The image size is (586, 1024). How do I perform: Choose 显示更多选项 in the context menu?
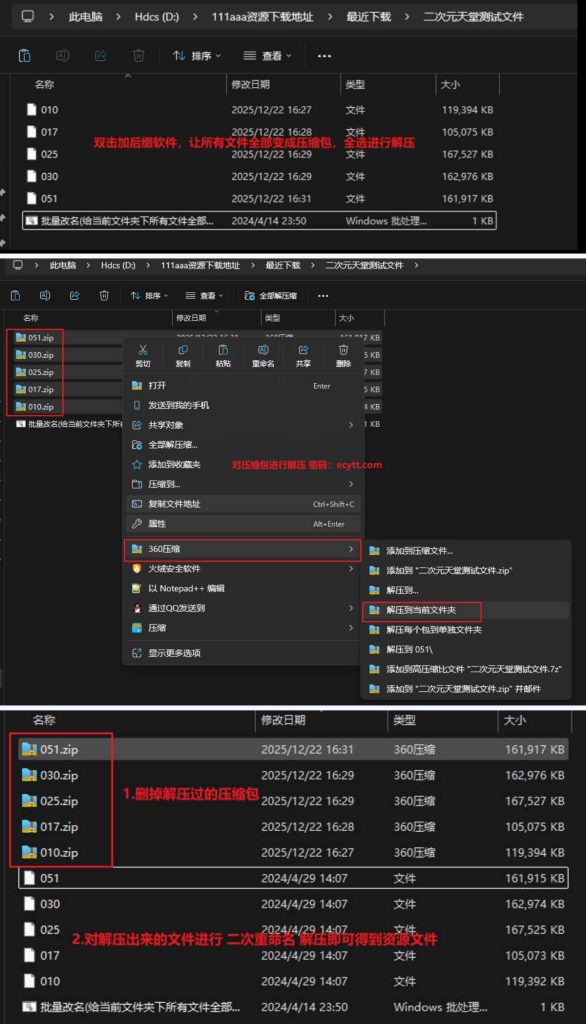point(243,652)
